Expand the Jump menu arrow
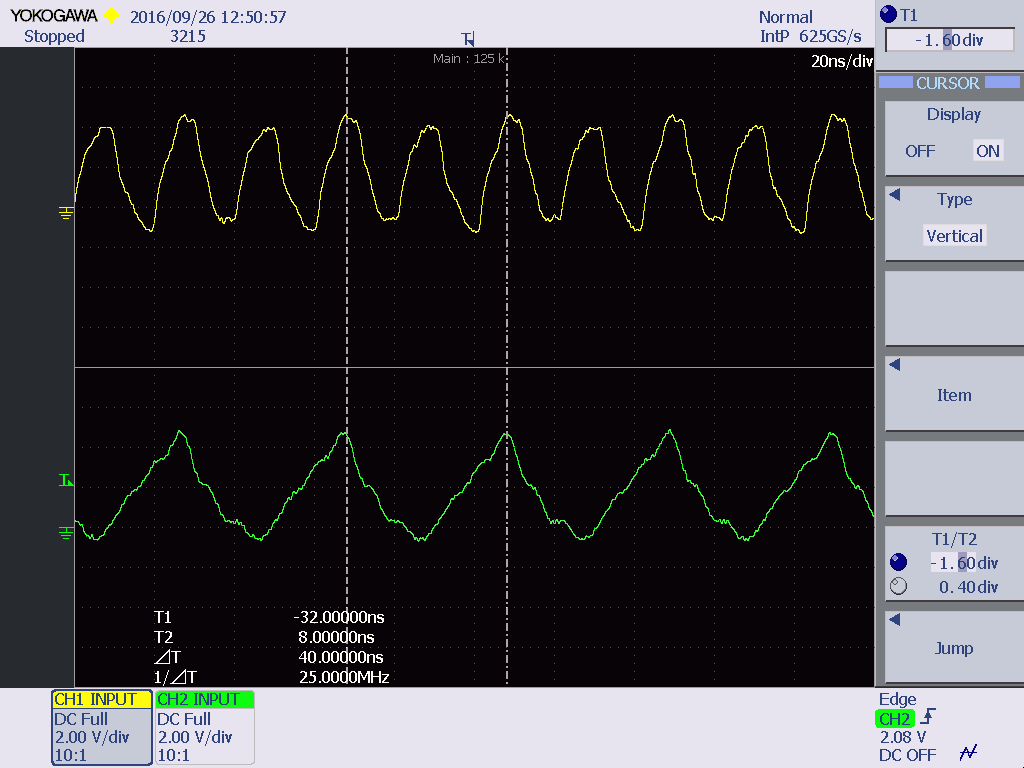The image size is (1024, 768). [x=895, y=619]
